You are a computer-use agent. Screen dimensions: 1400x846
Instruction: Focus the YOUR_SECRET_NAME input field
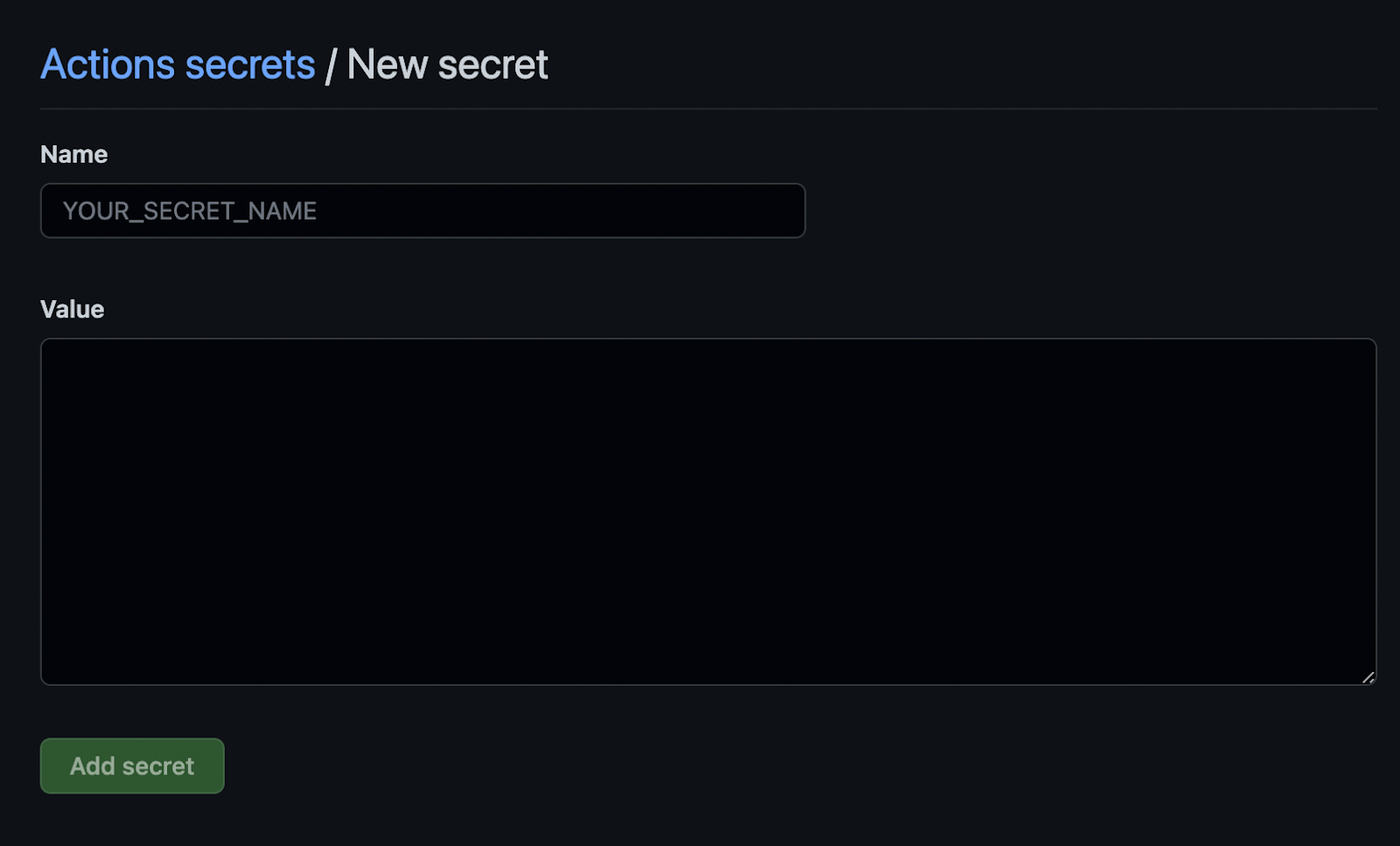click(423, 211)
